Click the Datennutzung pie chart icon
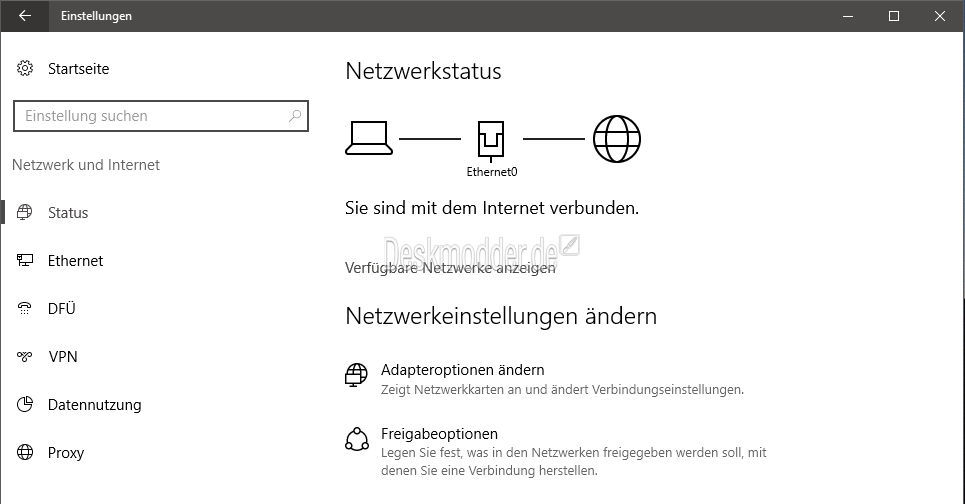 click(25, 404)
